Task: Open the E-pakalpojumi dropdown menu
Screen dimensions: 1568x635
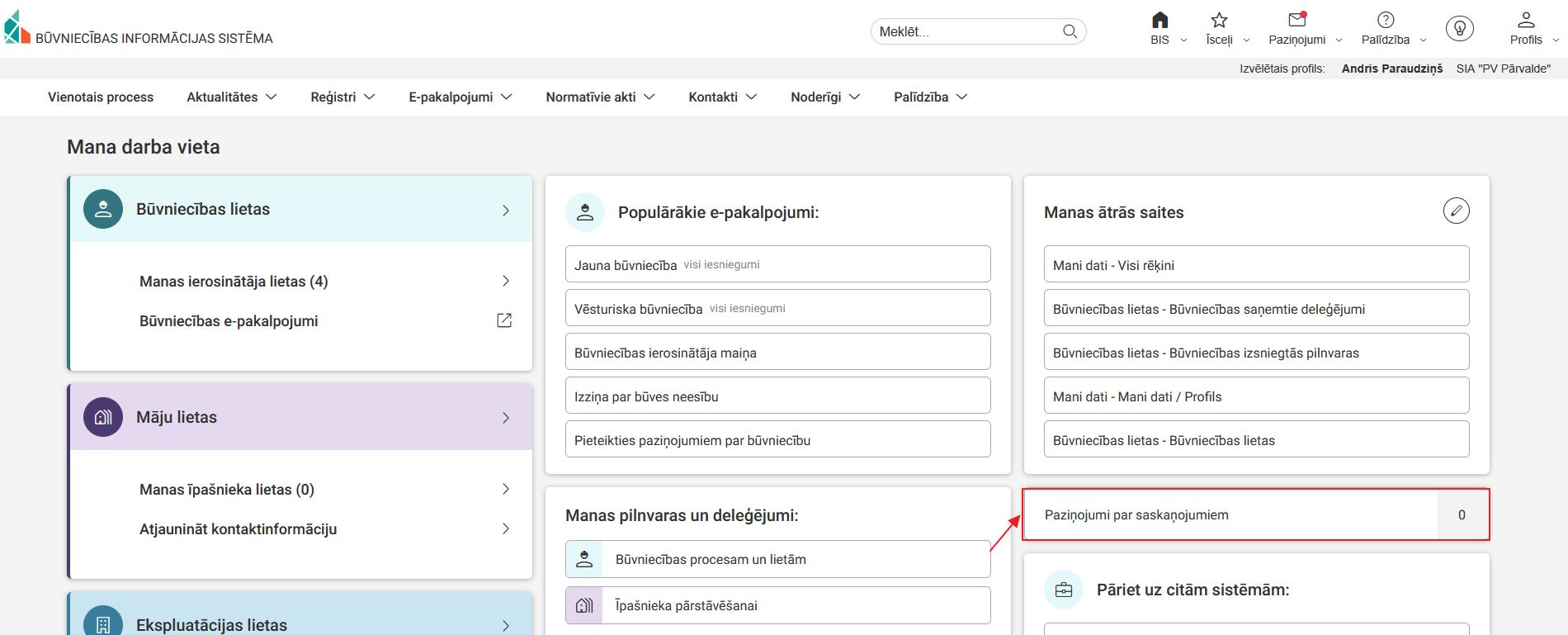Action: pyautogui.click(x=460, y=97)
